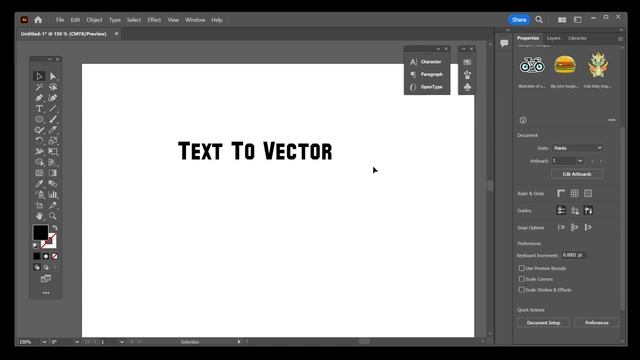Toggle show guides icon
Screen dimensions: 640x360
point(561,211)
